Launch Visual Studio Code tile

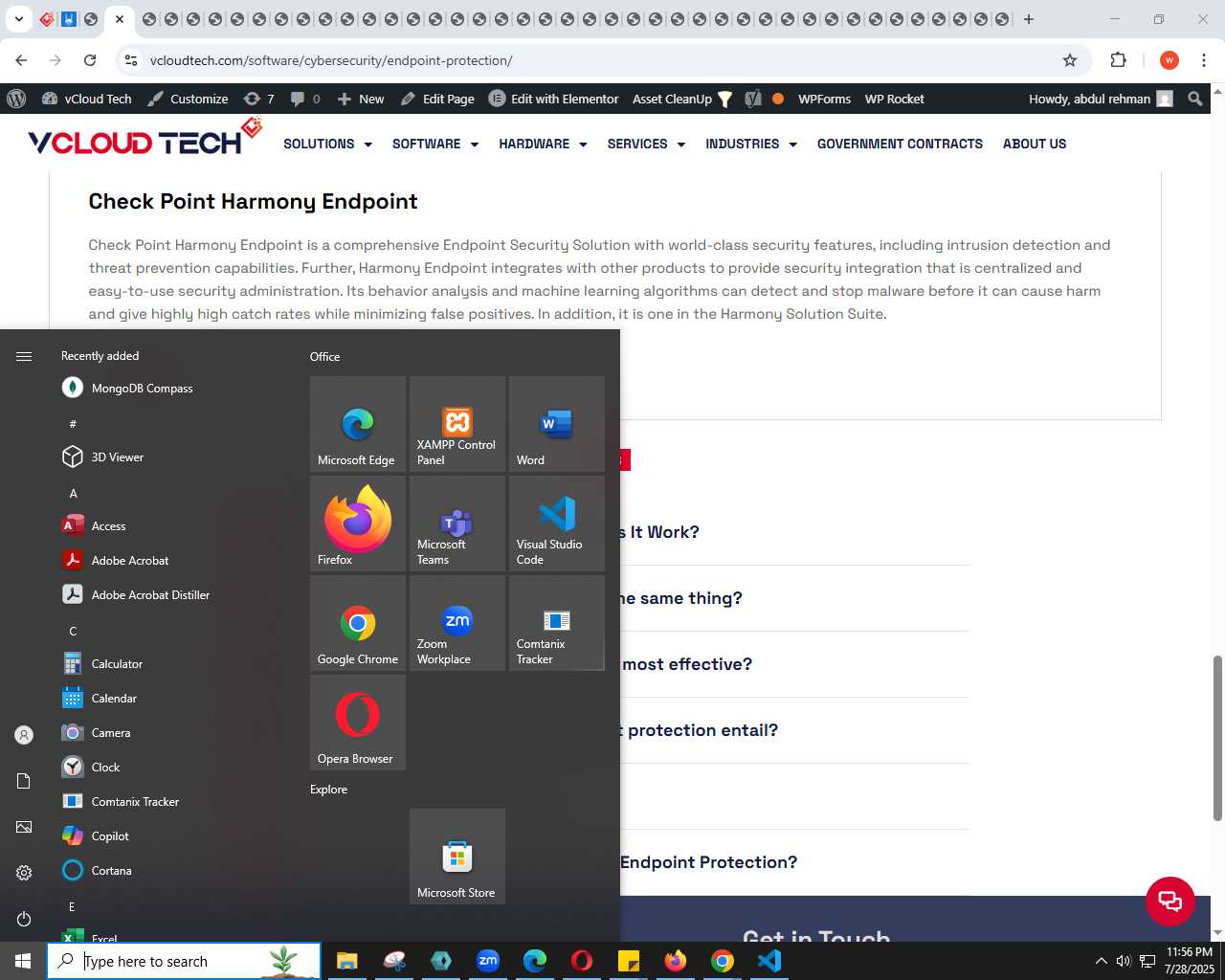(557, 523)
